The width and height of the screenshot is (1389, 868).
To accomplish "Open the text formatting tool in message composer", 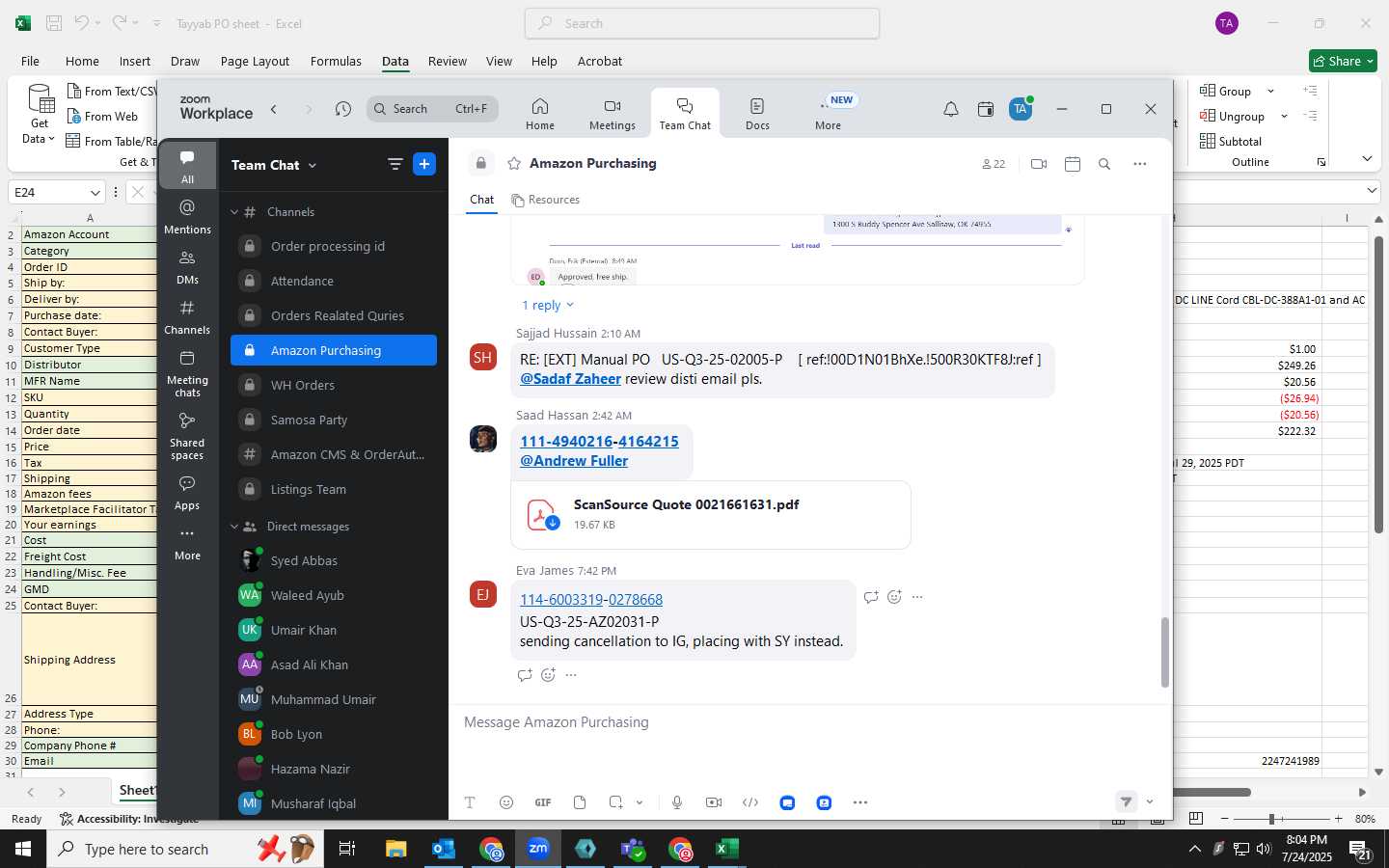I will 470,802.
